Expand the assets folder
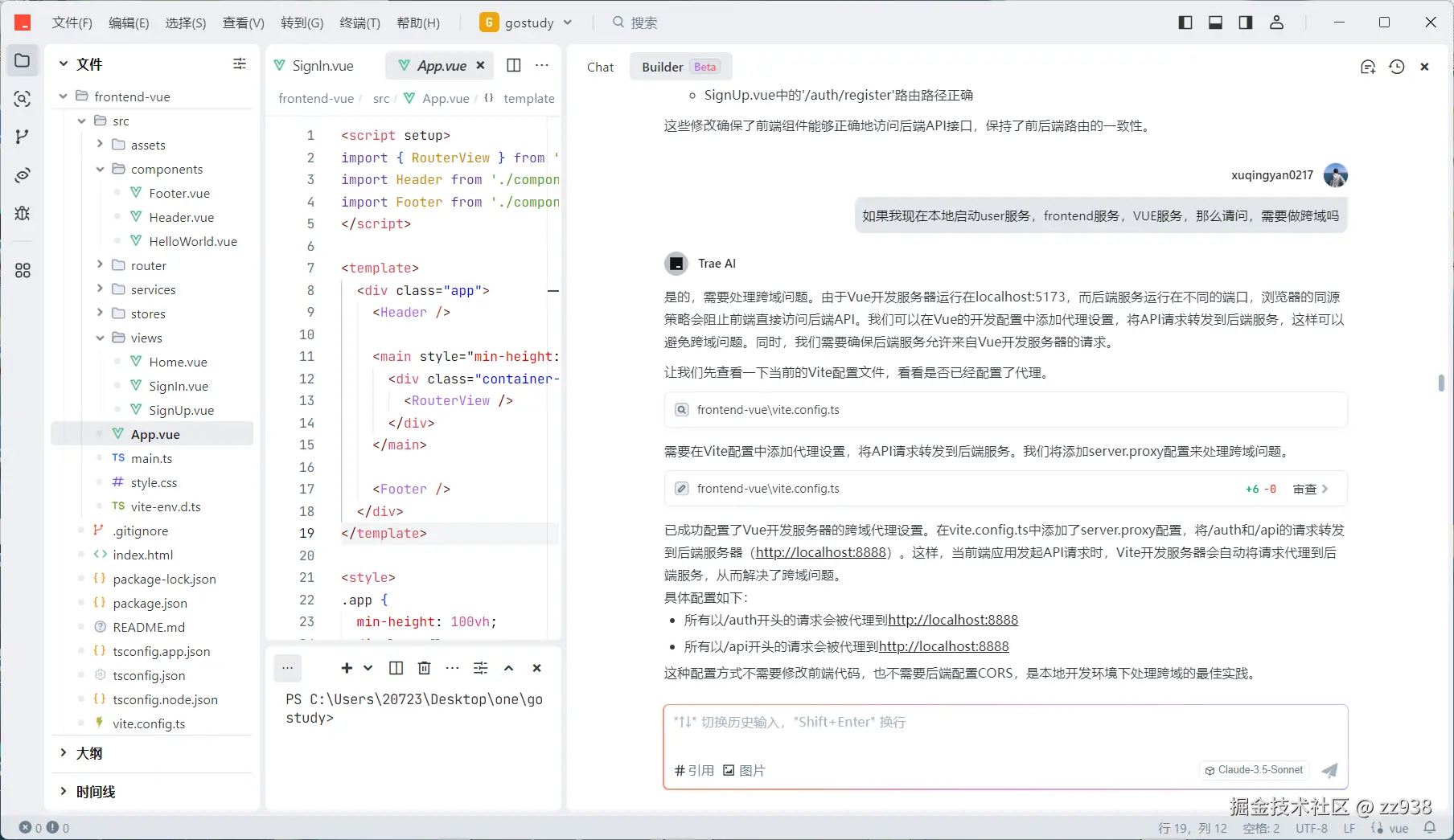1454x840 pixels. click(x=100, y=145)
